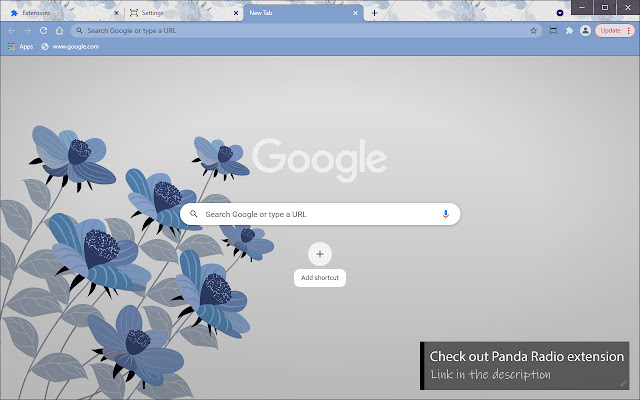Close the New Tab tab
This screenshot has width=640, height=400.
[x=356, y=13]
